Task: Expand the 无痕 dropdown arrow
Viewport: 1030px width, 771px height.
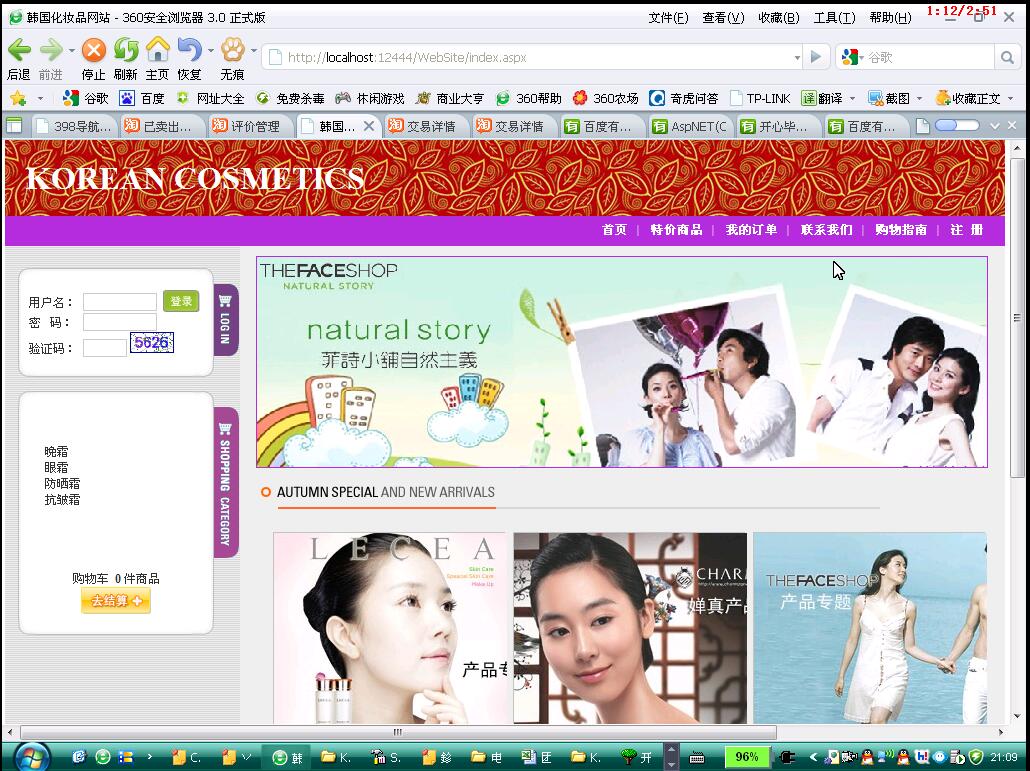Action: point(254,51)
